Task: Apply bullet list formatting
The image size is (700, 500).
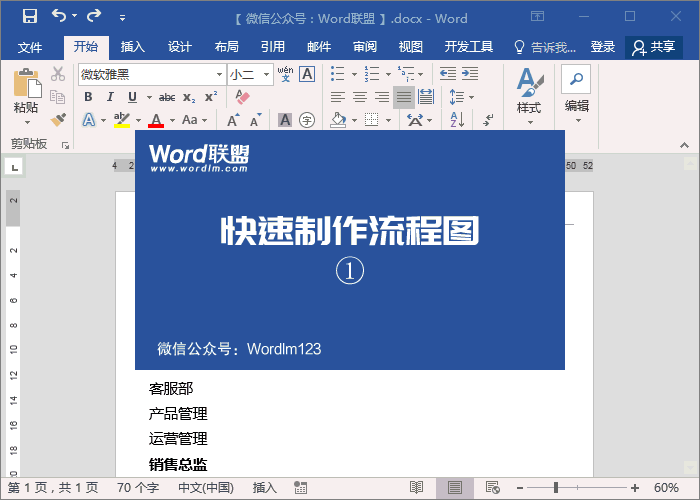Action: pos(338,74)
